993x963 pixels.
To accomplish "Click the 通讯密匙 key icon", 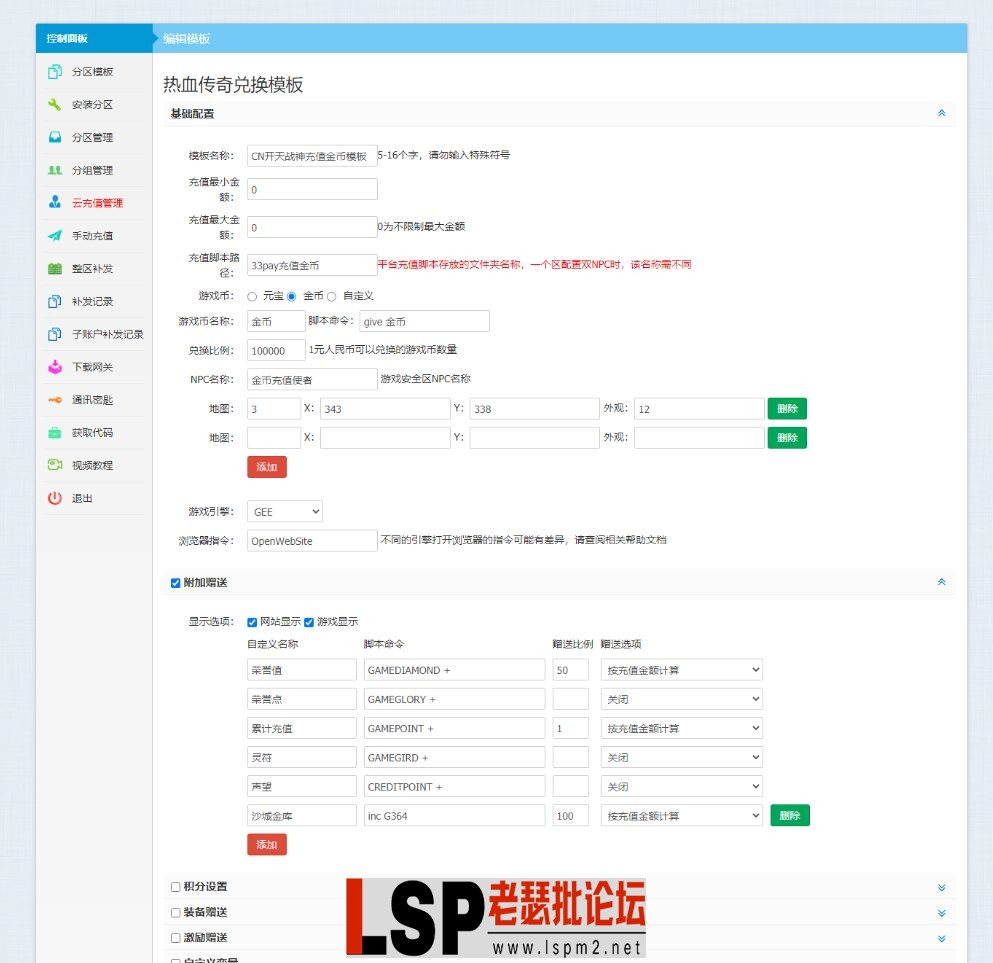I will pyautogui.click(x=55, y=399).
